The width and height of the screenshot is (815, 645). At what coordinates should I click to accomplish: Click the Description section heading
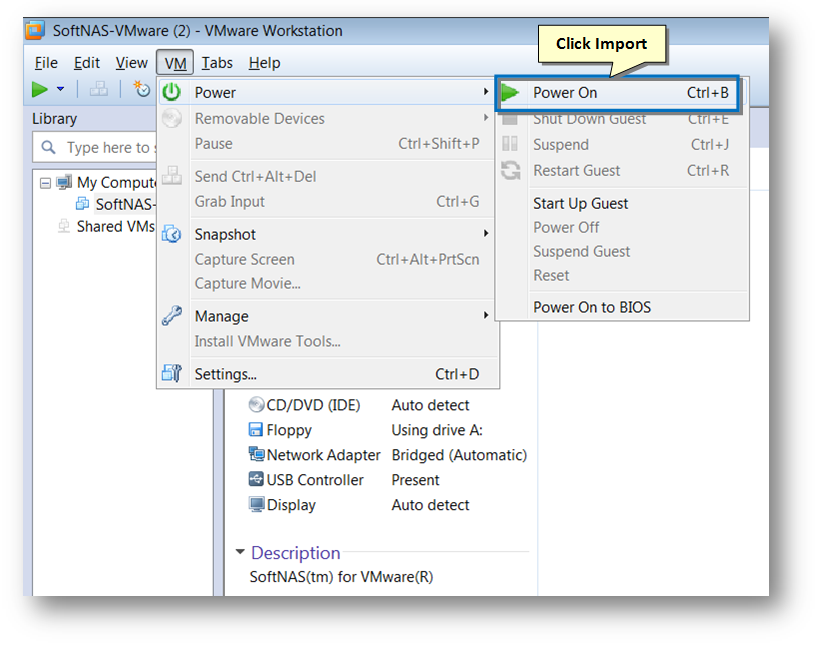point(295,552)
